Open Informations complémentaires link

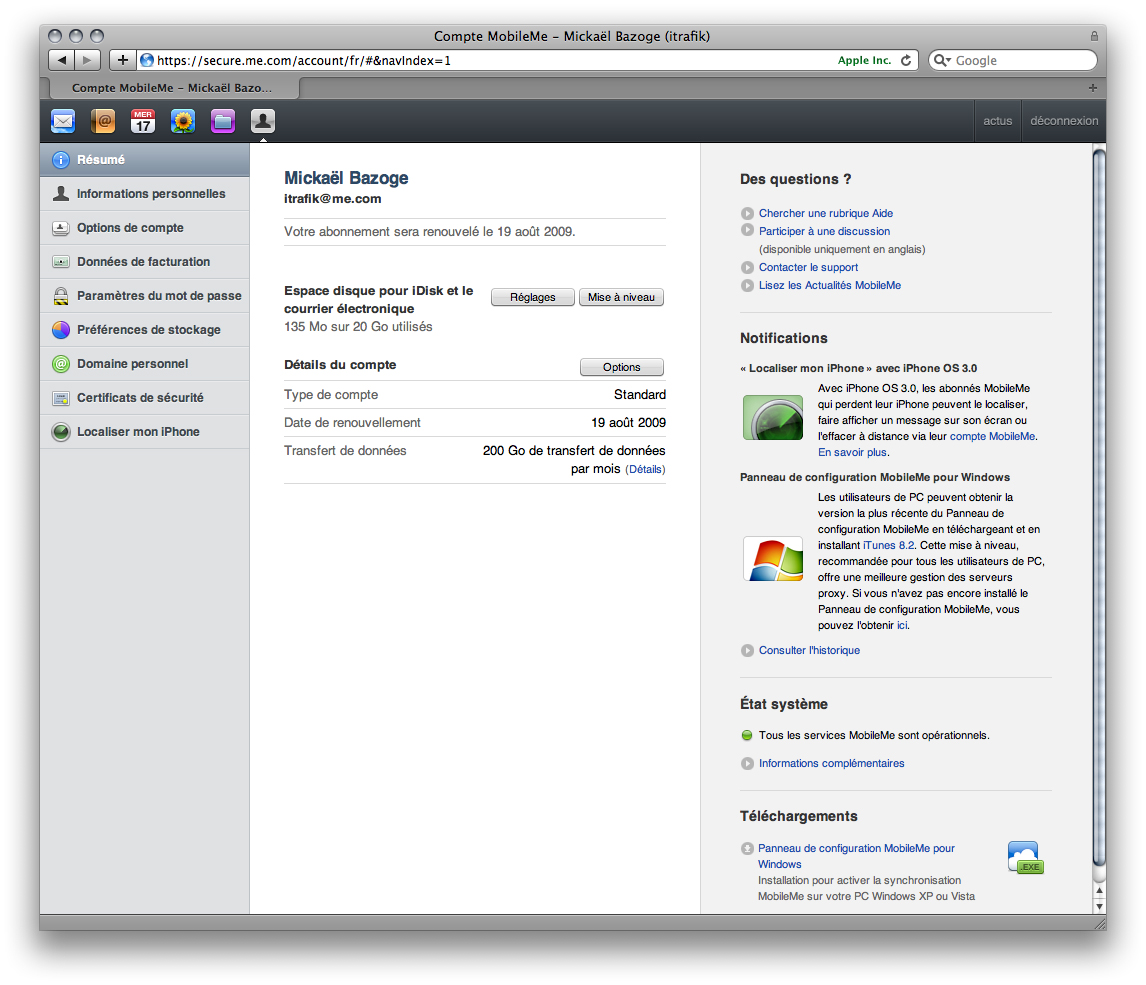tap(832, 764)
